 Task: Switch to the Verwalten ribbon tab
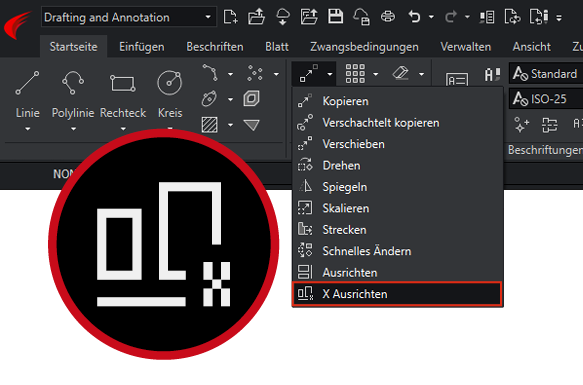click(x=466, y=47)
